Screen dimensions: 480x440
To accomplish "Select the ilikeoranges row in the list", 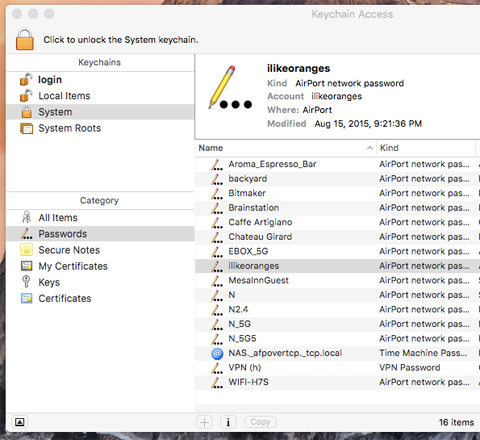I will click(x=337, y=266).
